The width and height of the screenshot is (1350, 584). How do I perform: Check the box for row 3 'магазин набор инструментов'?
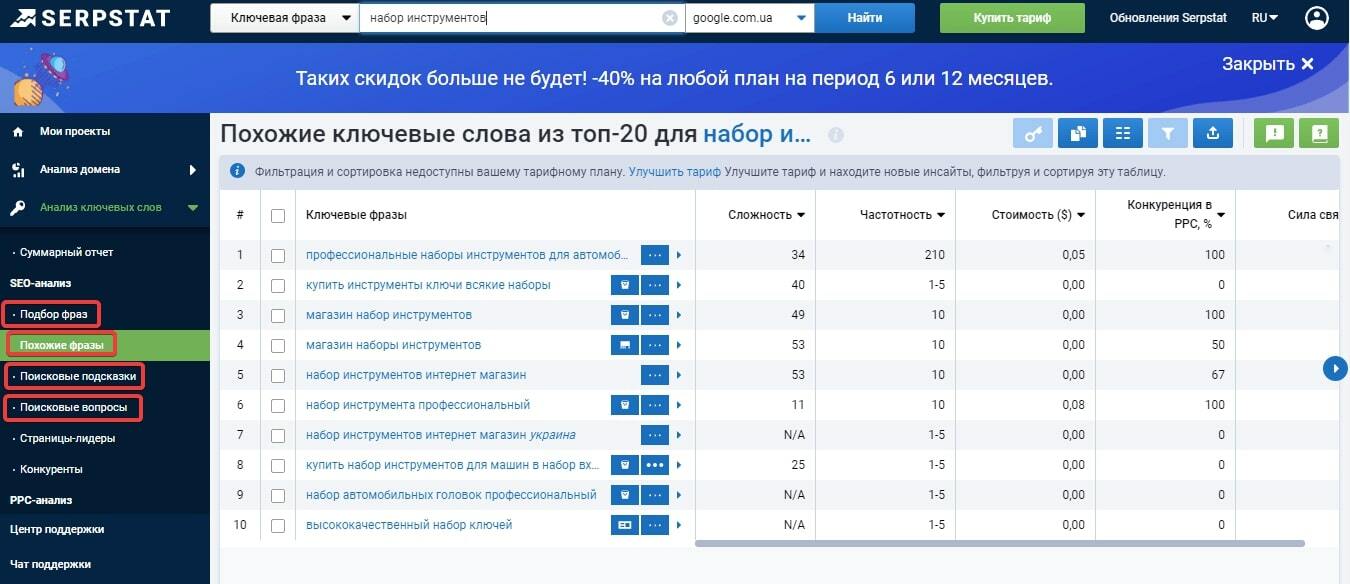[278, 315]
